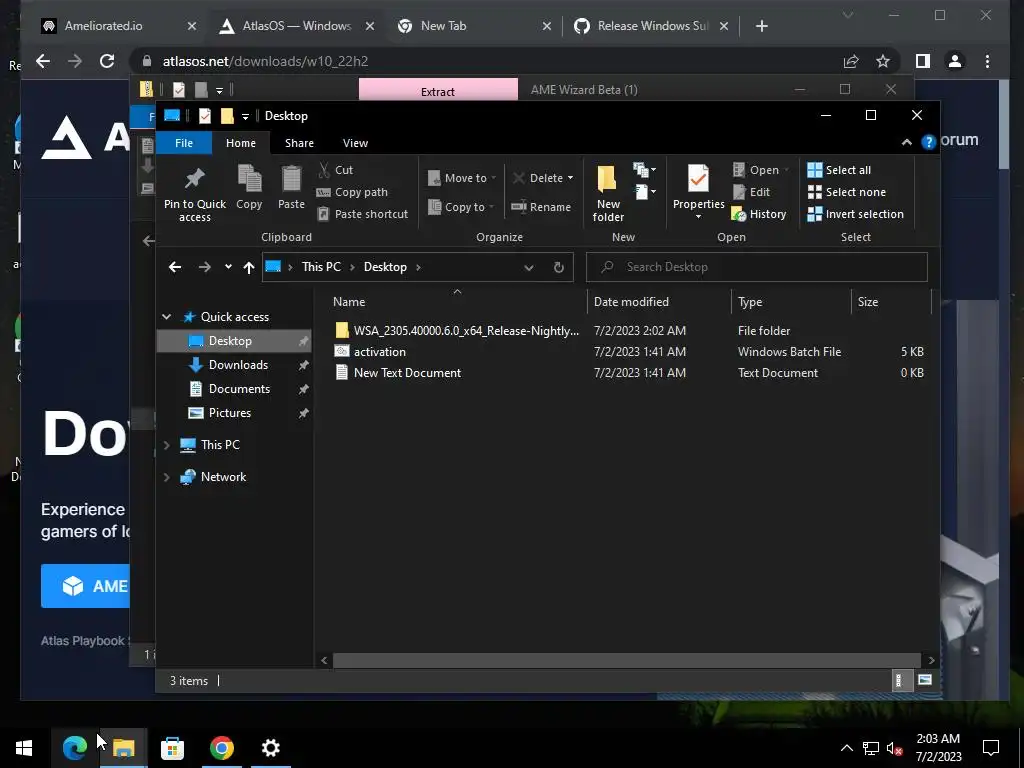Click Paste shortcut in ribbon
The image size is (1024, 768).
click(363, 214)
